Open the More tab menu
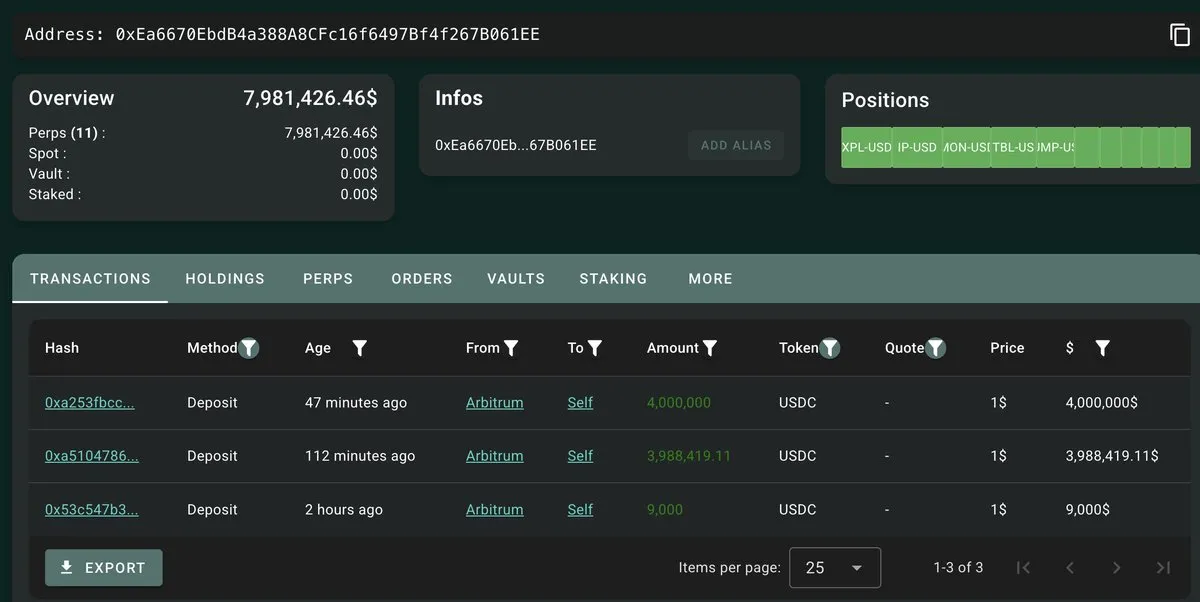1200x602 pixels. [710, 279]
